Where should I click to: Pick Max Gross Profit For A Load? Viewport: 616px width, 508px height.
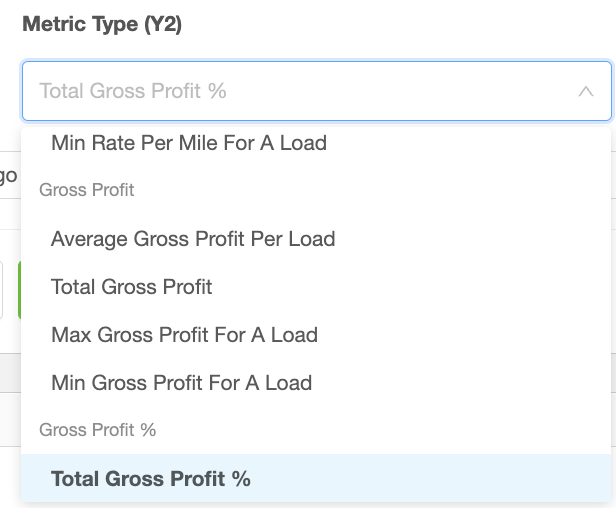[x=185, y=335]
